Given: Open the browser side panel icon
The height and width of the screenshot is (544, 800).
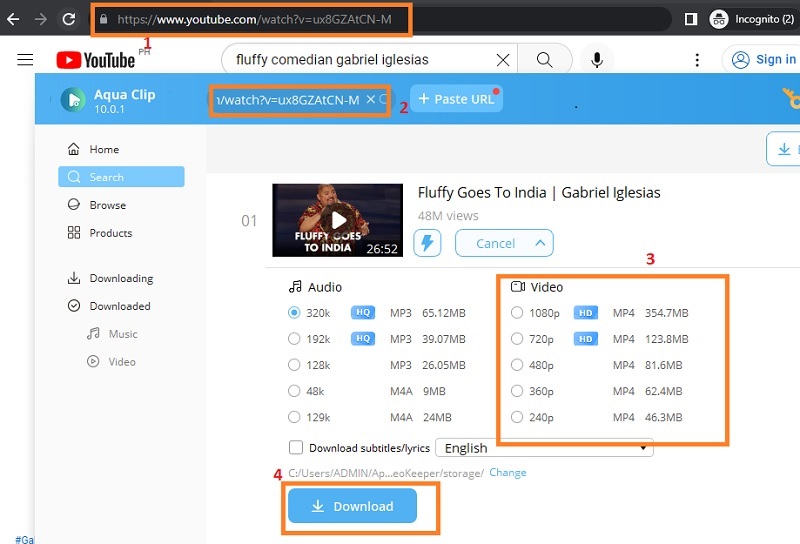Looking at the screenshot, I should 691,19.
